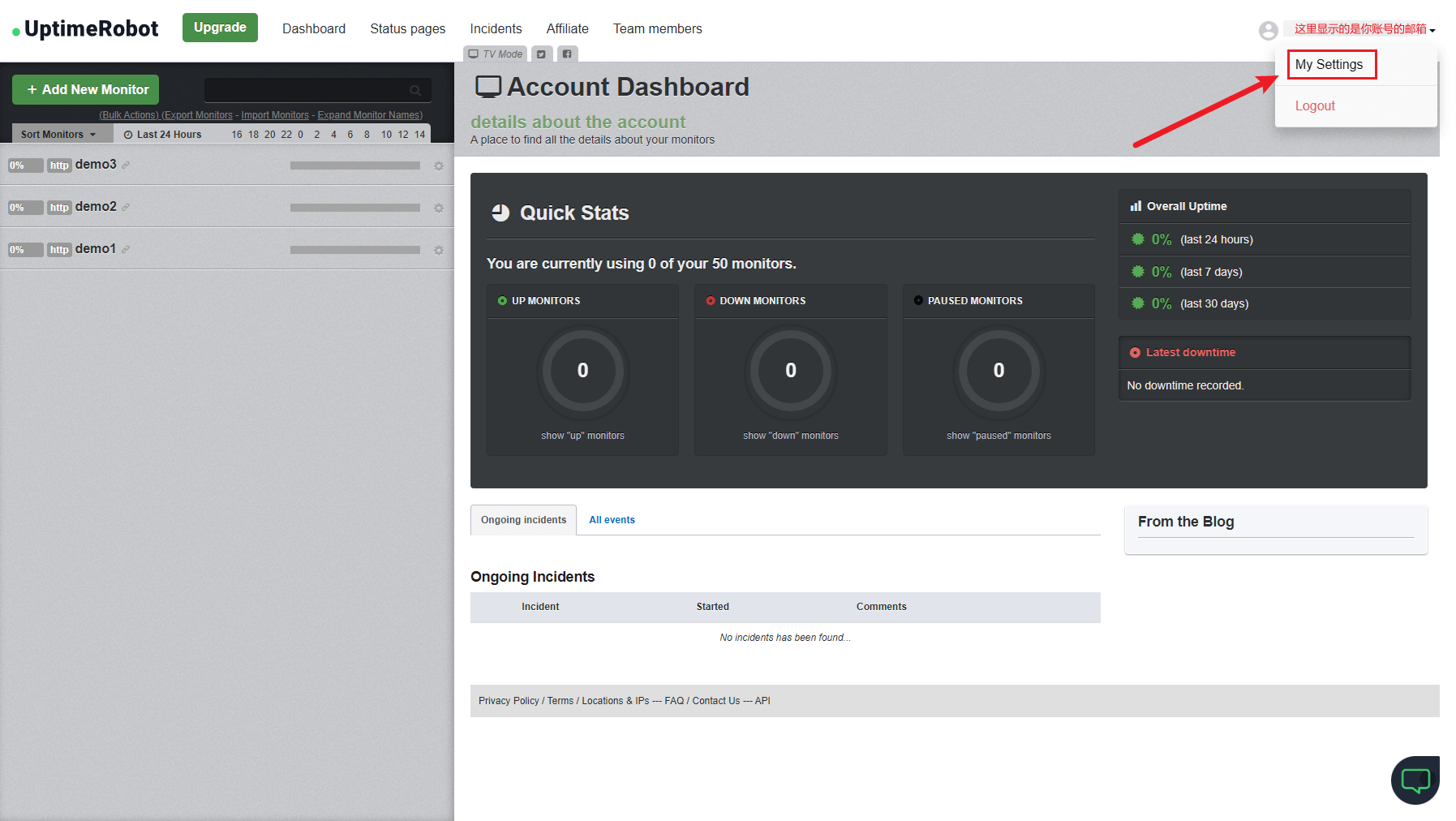1456x821 pixels.
Task: Open the account email dropdown
Action: click(x=1364, y=29)
